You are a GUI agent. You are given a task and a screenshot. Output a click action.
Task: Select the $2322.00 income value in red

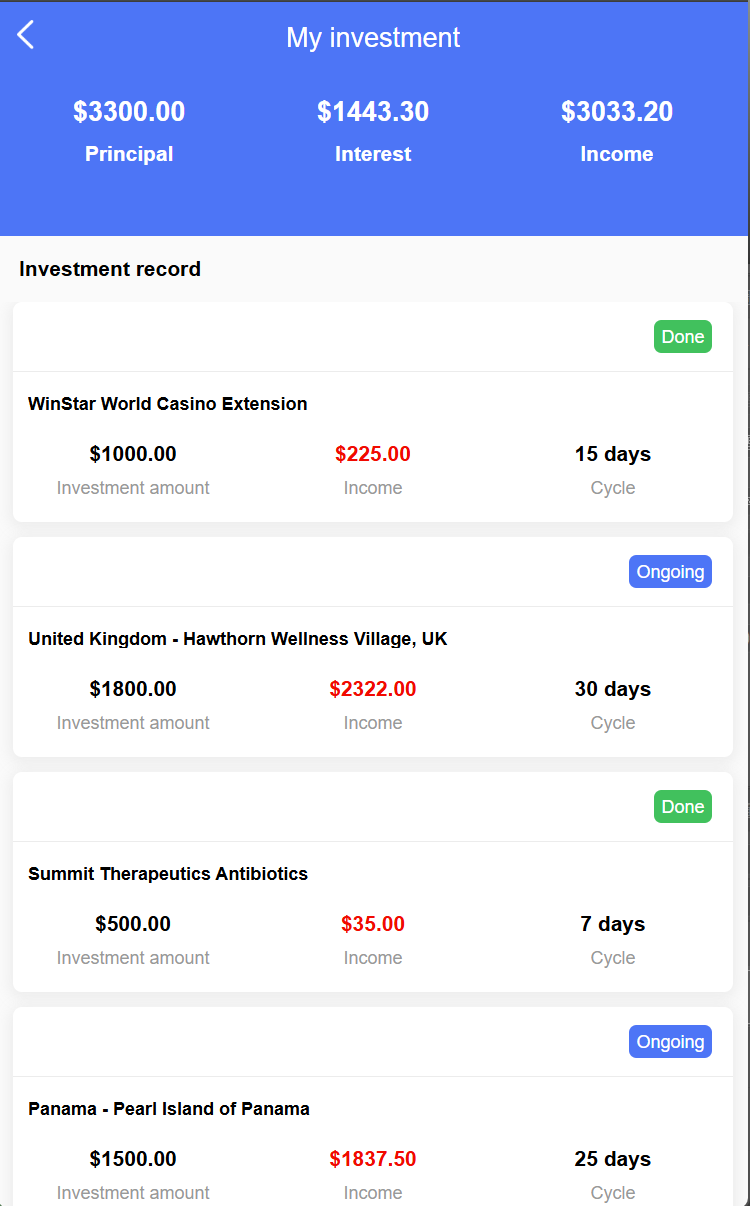click(x=373, y=688)
